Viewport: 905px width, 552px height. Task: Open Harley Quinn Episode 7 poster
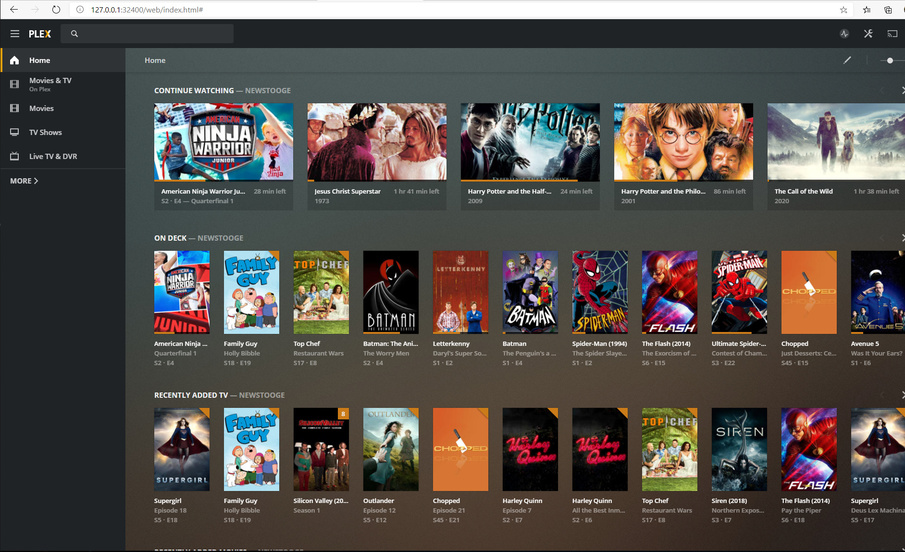[530, 449]
